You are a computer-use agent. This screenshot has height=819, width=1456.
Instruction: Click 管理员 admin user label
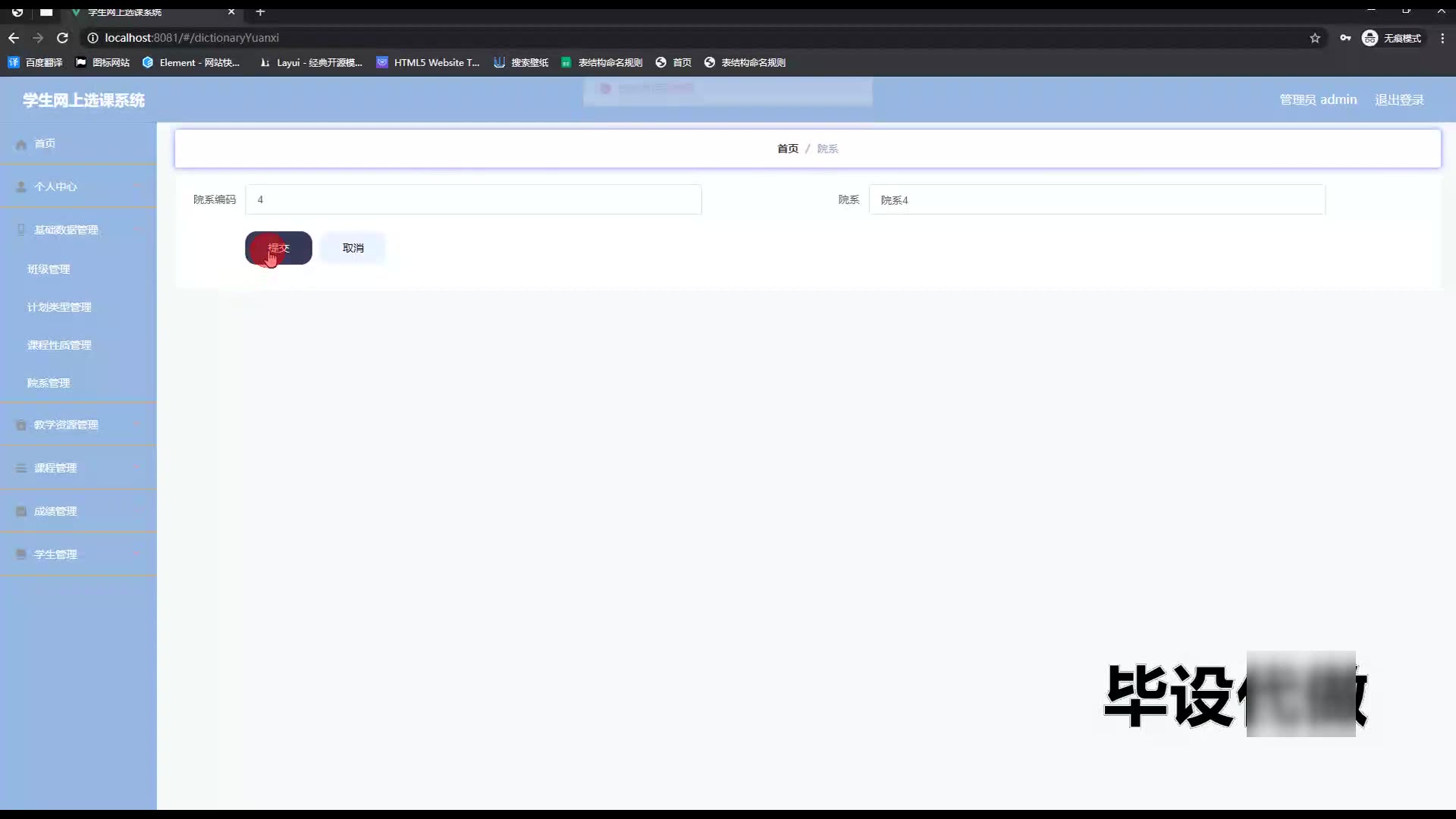[x=1318, y=100]
